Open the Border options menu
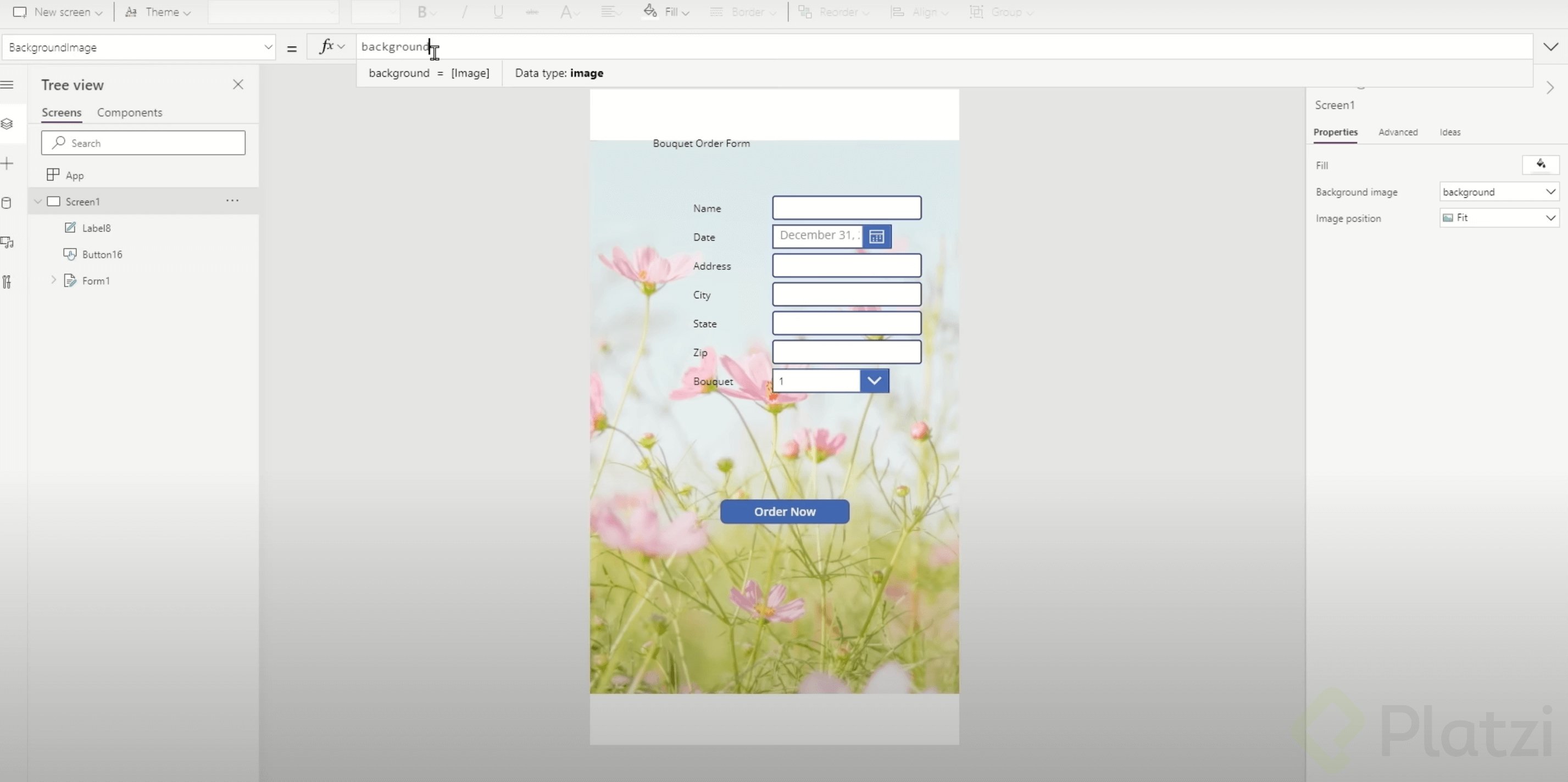The width and height of the screenshot is (1568, 782). pyautogui.click(x=743, y=12)
